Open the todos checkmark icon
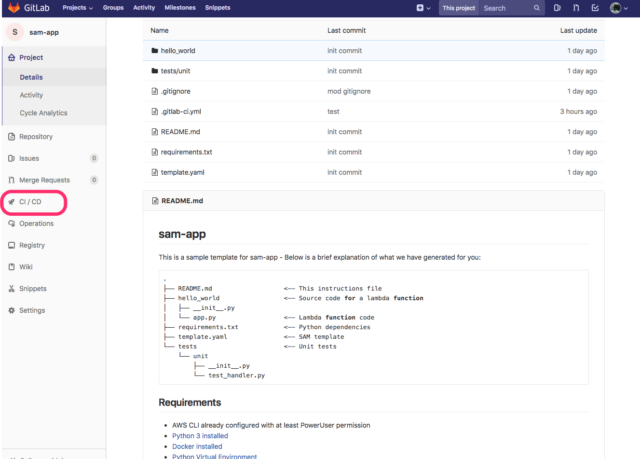Image resolution: width=640 pixels, height=459 pixels. click(x=595, y=8)
